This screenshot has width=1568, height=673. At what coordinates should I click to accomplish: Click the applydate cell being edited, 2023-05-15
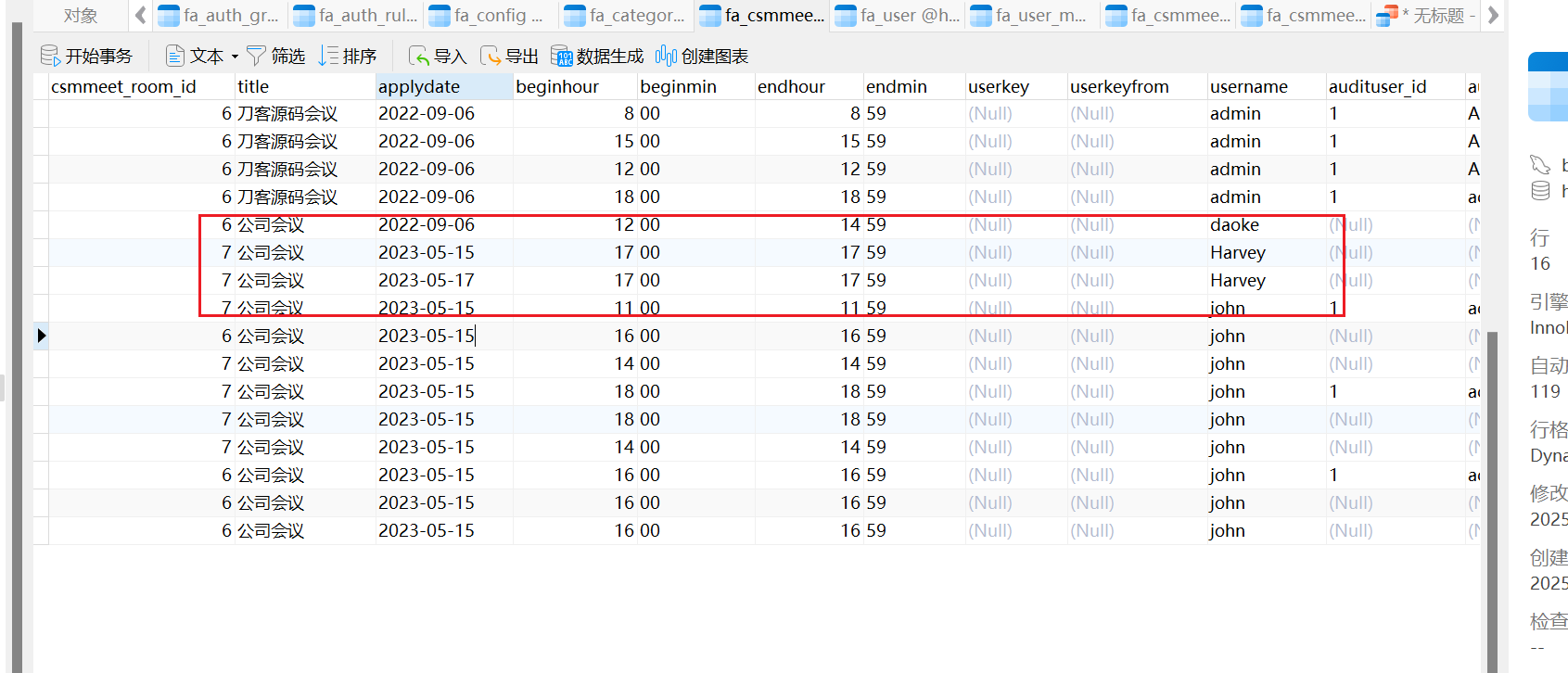coord(427,336)
